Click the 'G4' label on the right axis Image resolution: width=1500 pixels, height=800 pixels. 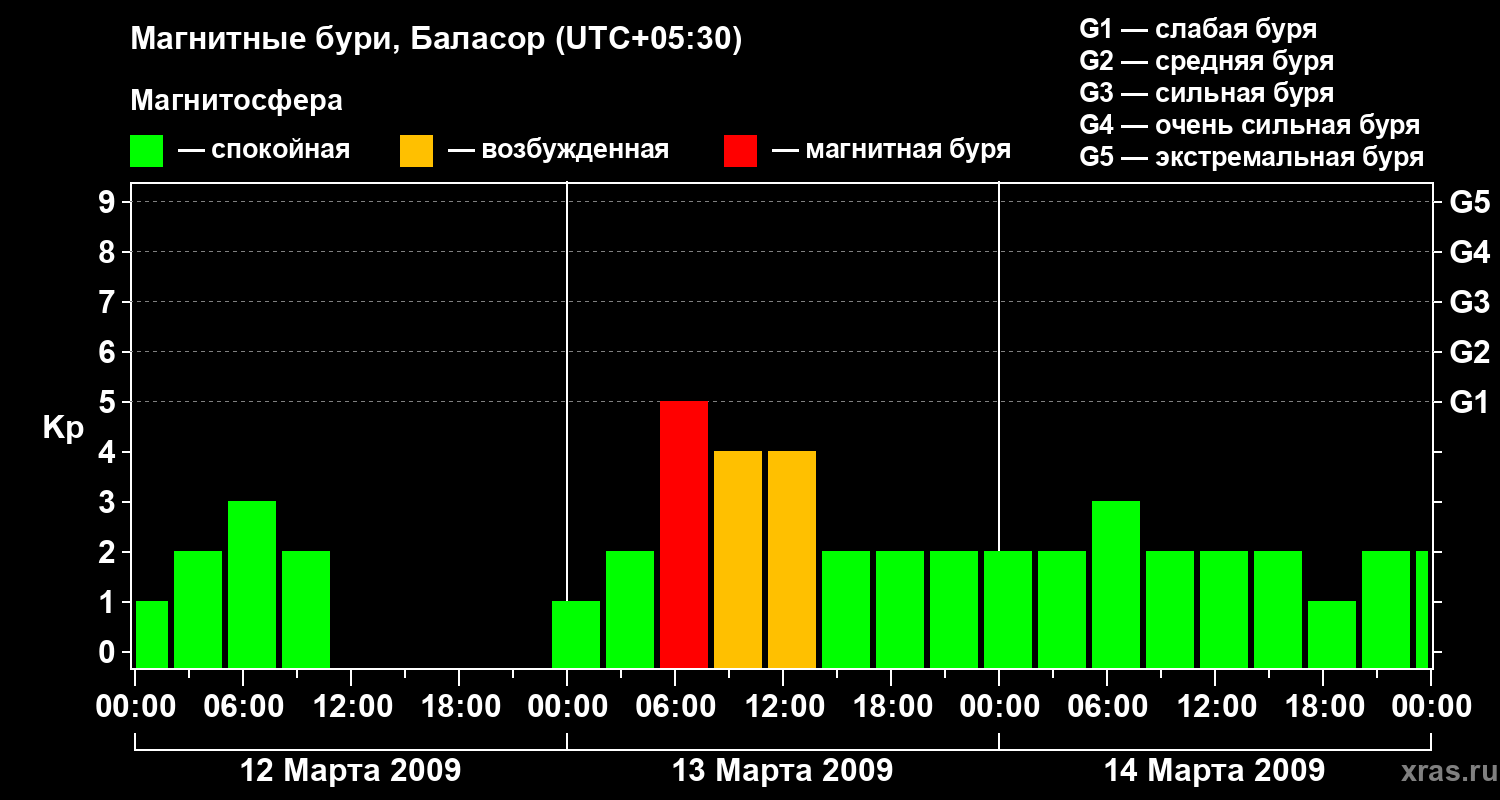(1469, 253)
